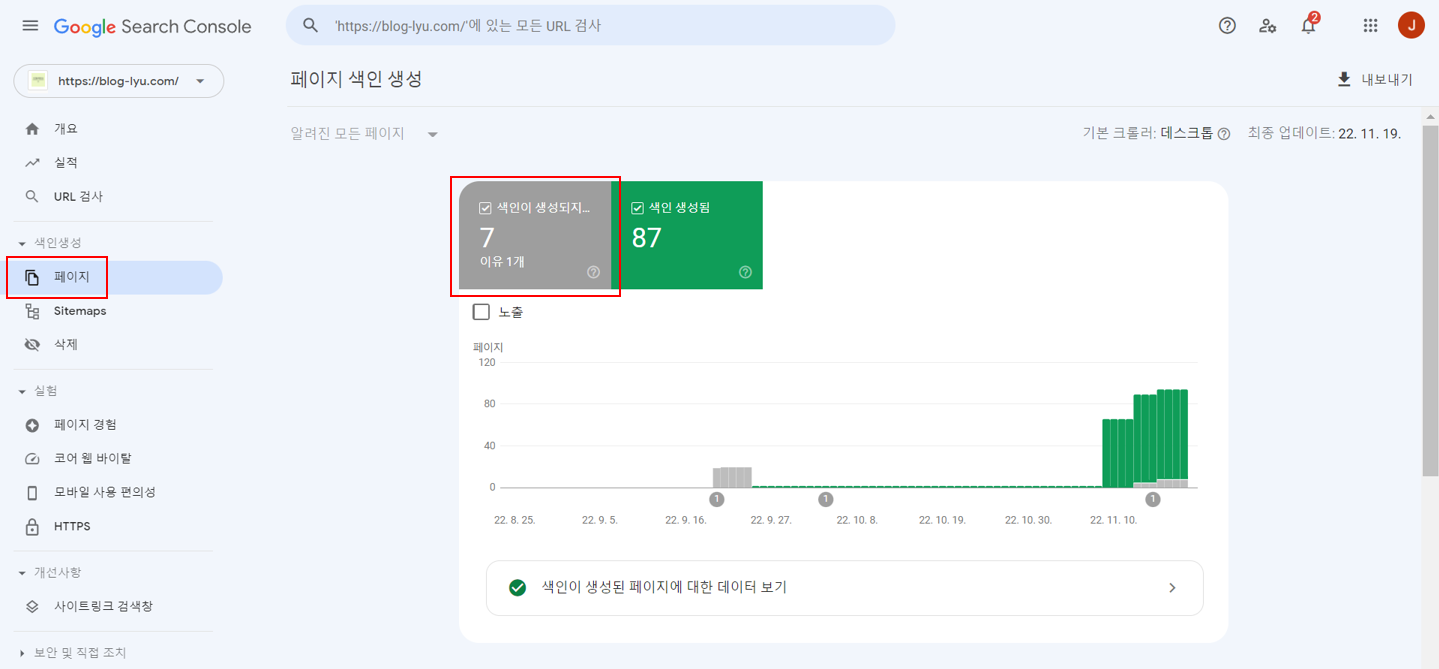
Task: Open the HTTPS lock icon in sidebar
Action: tap(33, 526)
